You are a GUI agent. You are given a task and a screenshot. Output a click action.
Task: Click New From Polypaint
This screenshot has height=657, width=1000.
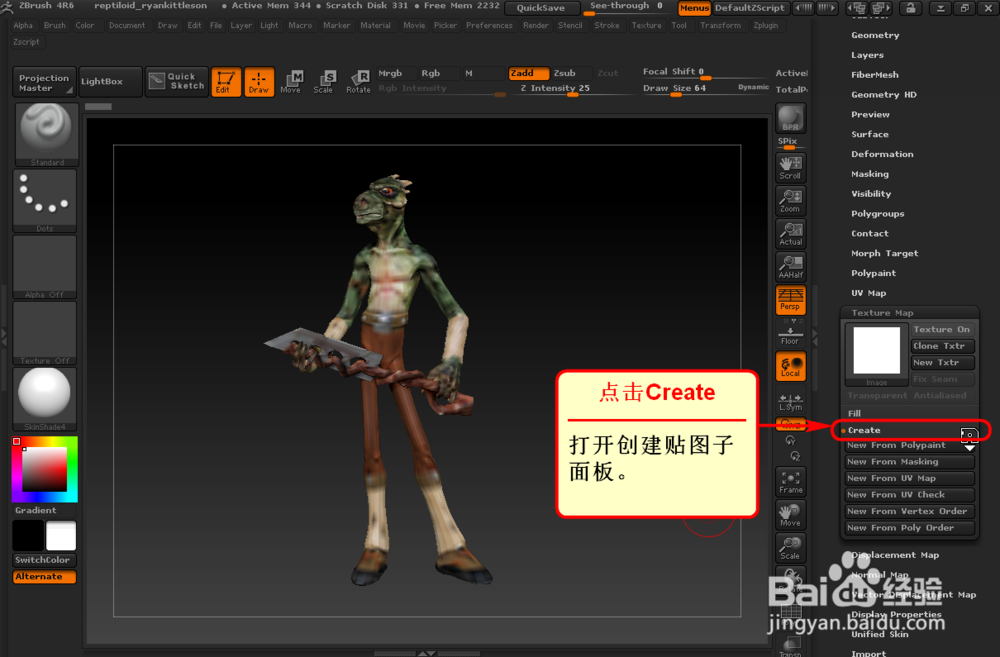pyautogui.click(x=909, y=445)
